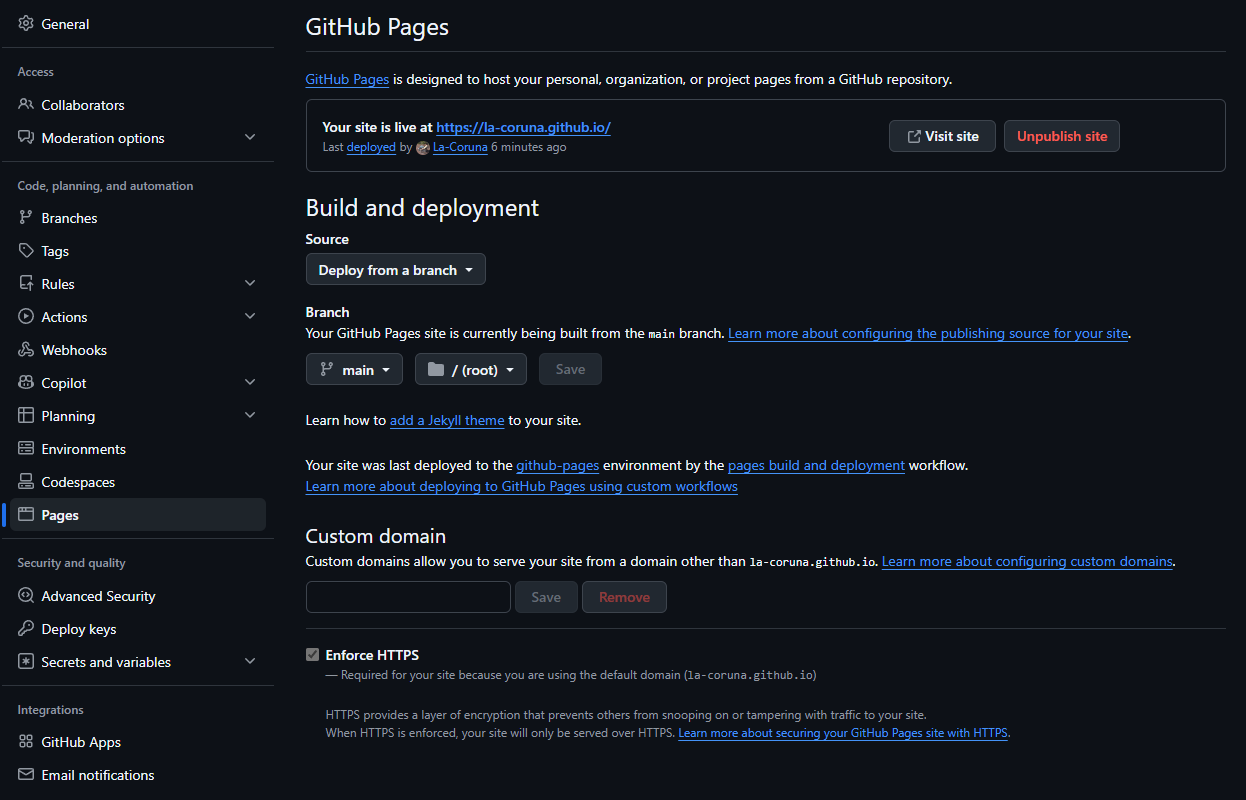Click the Planning table icon

(x=26, y=416)
